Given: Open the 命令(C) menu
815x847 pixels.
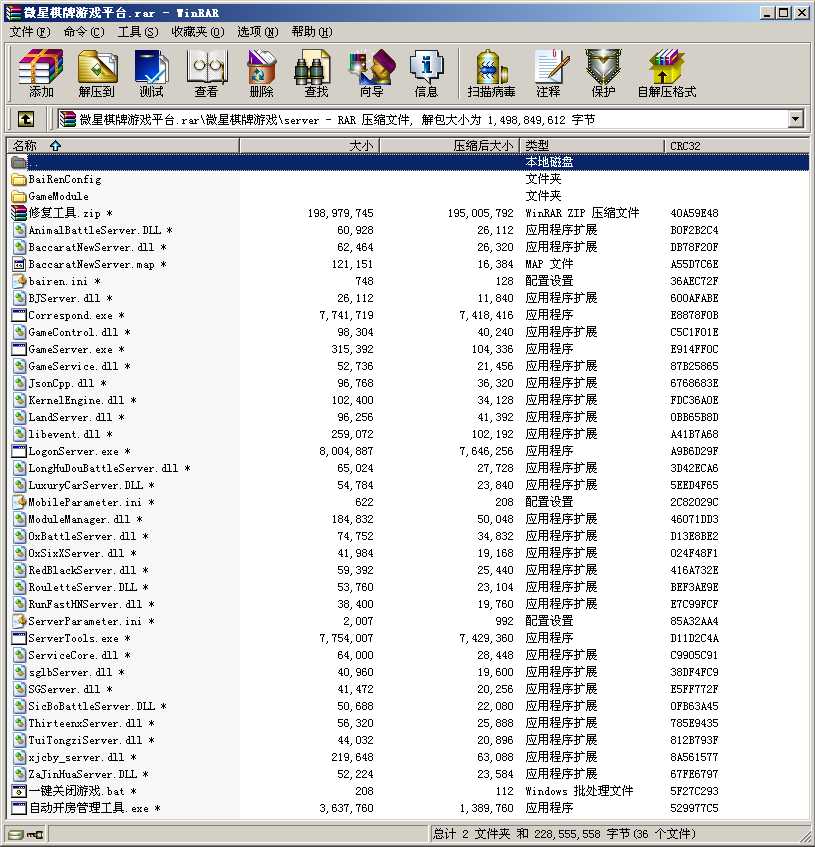Looking at the screenshot, I should (x=84, y=32).
